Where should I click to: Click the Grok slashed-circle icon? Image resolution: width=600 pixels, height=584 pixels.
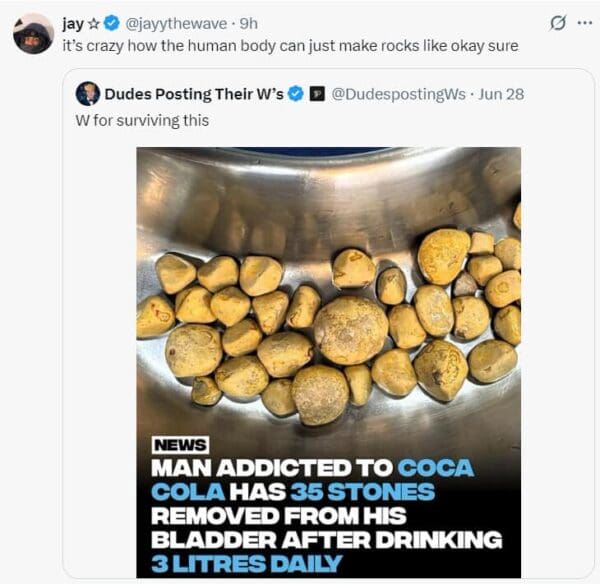click(x=559, y=23)
